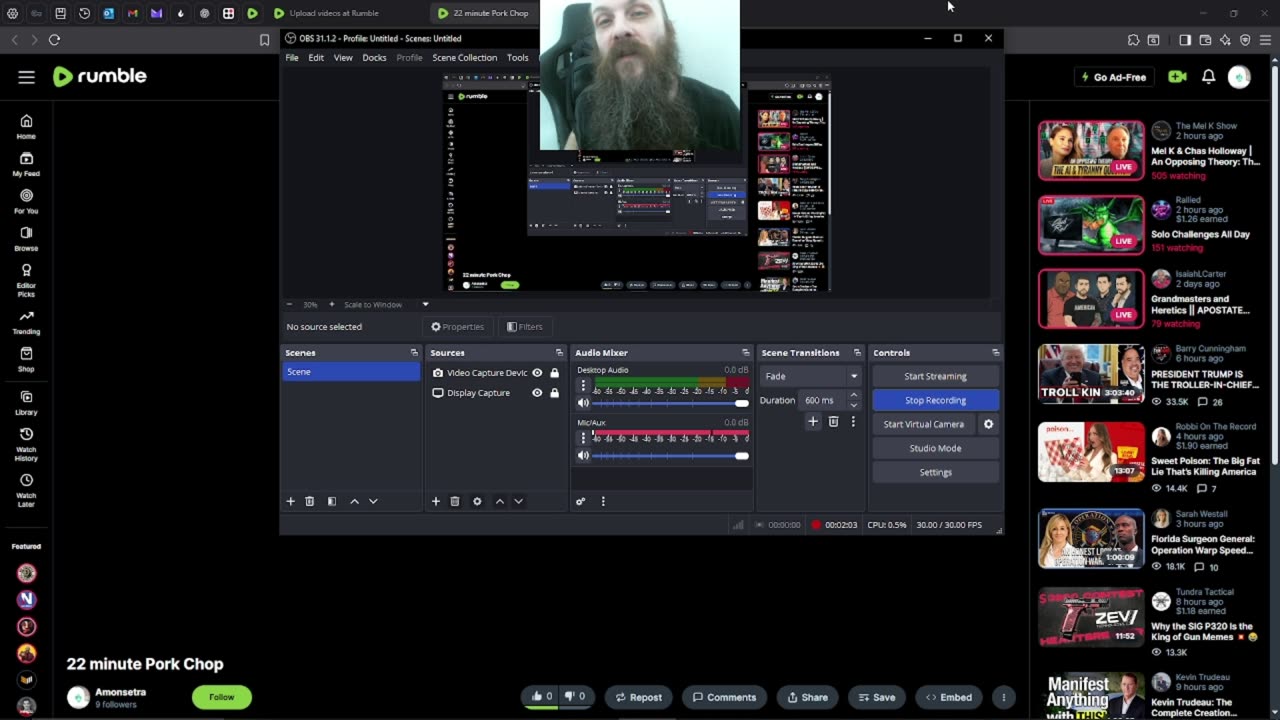Add a new source with plus icon
This screenshot has height=720, width=1280.
tap(436, 501)
